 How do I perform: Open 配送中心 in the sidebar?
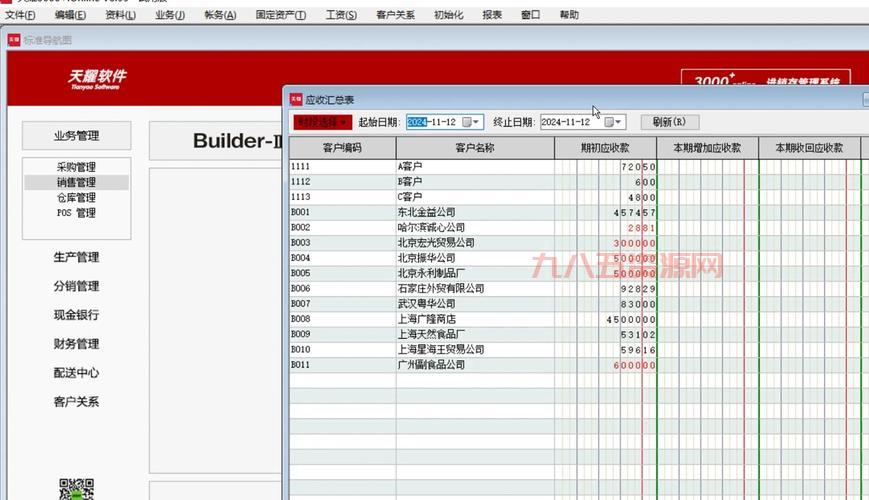click(x=76, y=373)
